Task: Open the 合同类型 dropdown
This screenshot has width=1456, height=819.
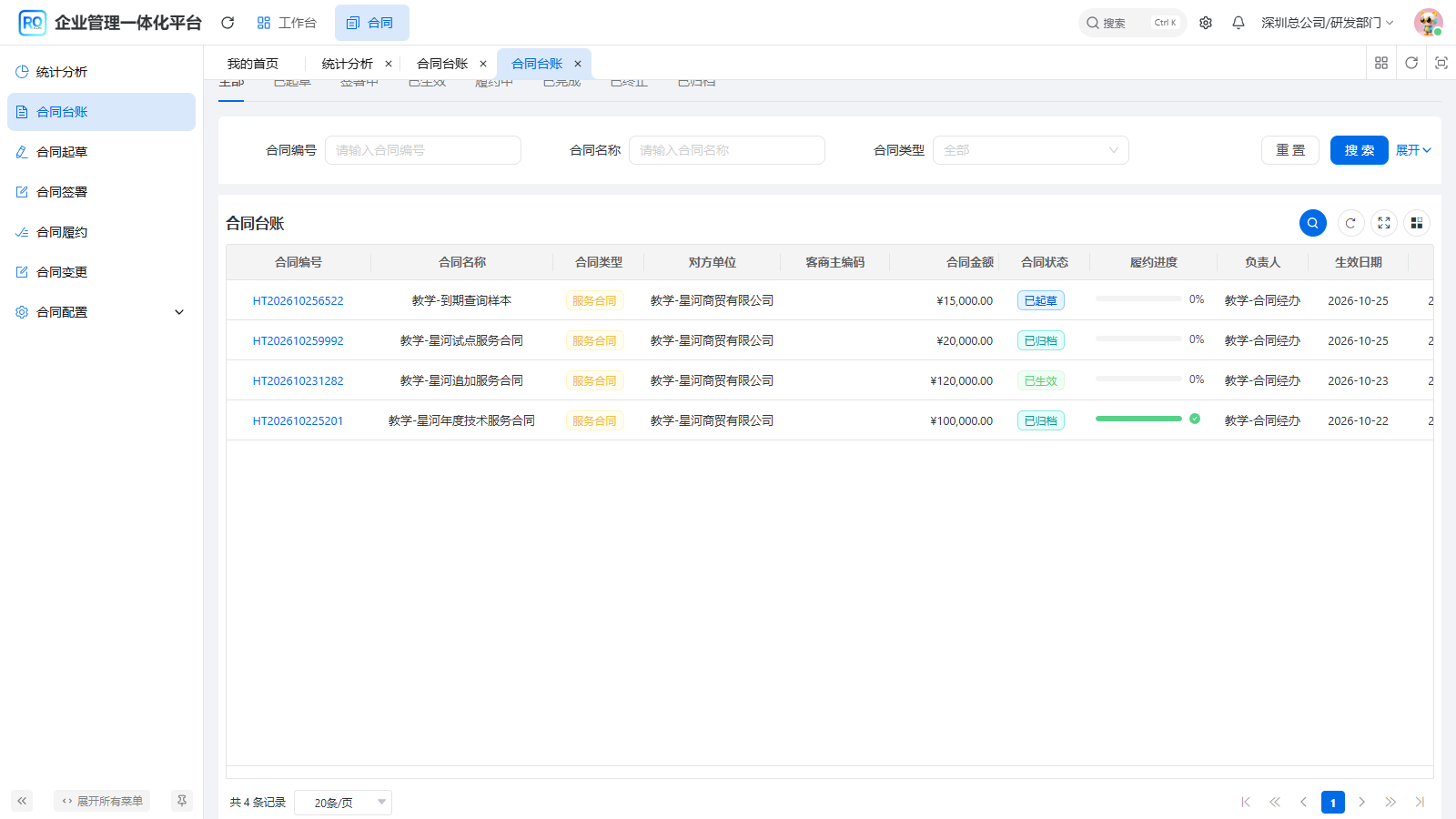Action: 1031,150
